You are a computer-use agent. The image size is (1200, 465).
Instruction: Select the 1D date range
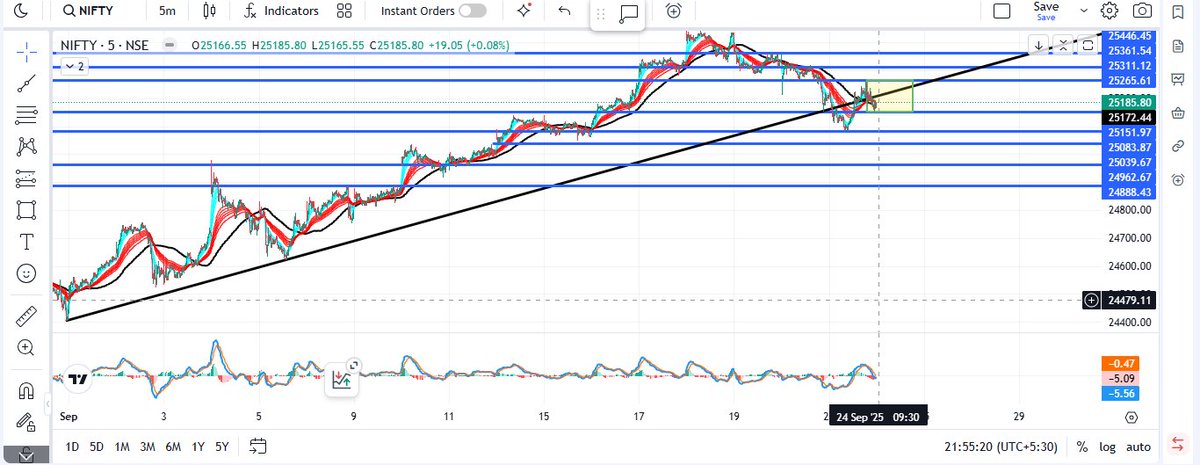[71, 446]
